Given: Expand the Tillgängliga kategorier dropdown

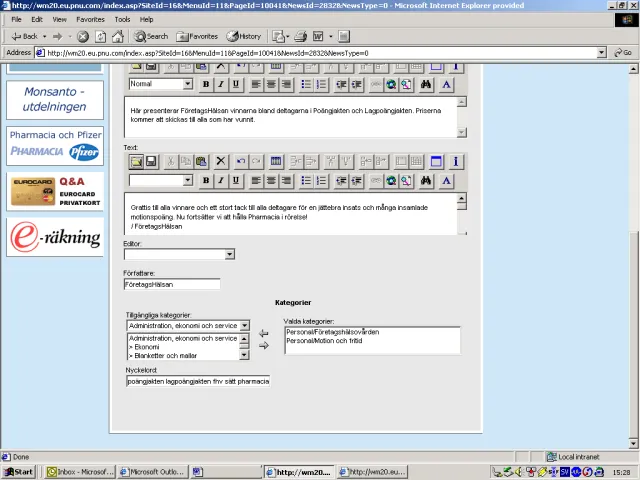Looking at the screenshot, I should pyautogui.click(x=244, y=325).
